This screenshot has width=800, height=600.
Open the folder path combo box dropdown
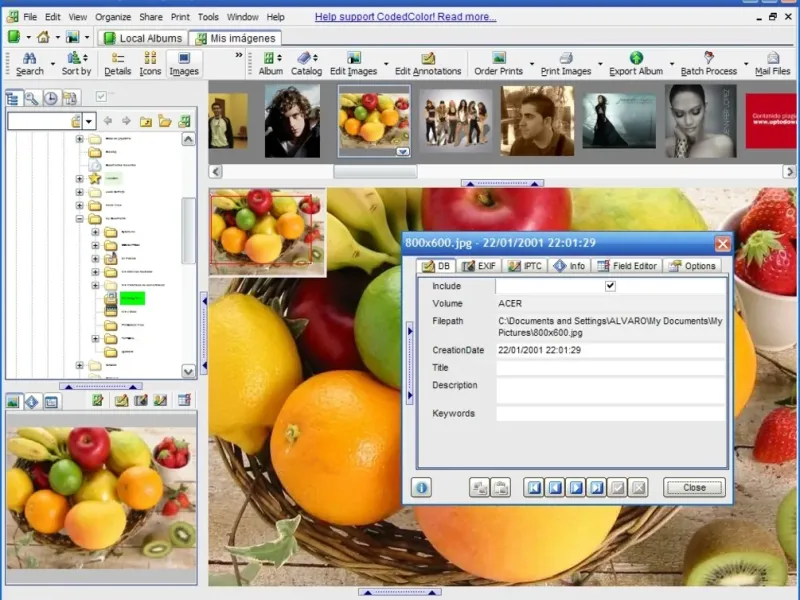[x=89, y=121]
